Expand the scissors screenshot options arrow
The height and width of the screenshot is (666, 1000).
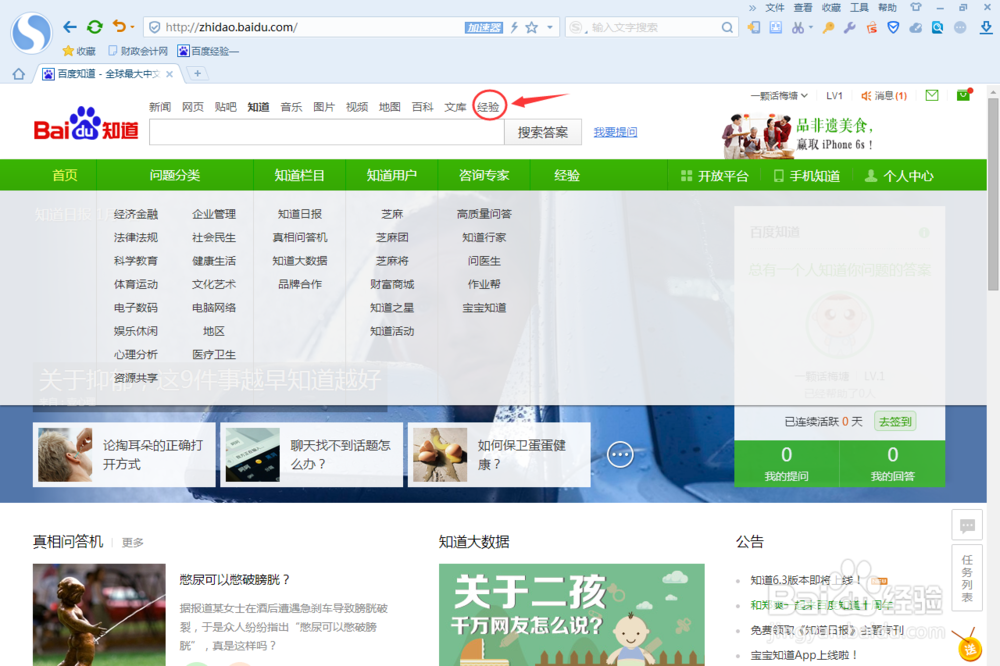coord(811,27)
